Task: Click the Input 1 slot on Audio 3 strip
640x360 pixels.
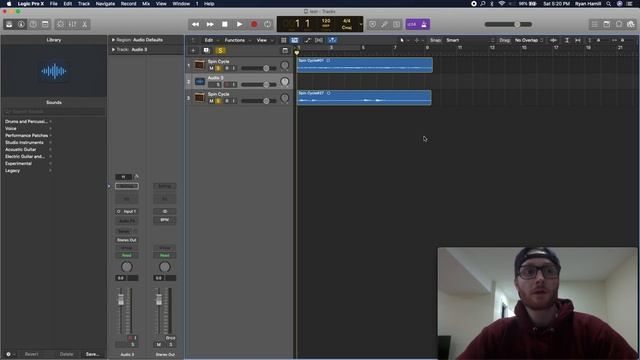Action: [127, 211]
